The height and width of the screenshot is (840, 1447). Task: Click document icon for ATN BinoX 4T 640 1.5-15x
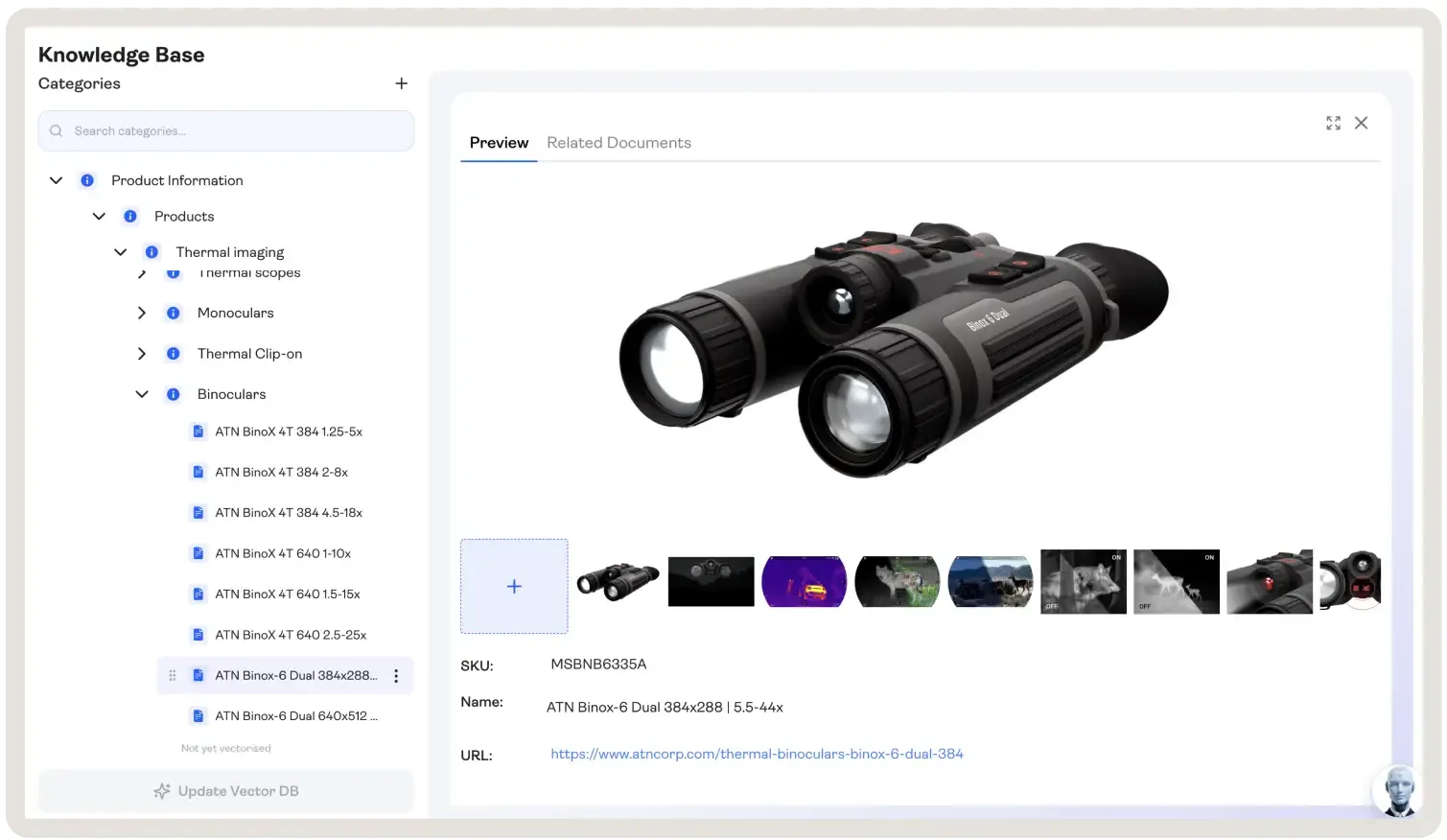198,595
